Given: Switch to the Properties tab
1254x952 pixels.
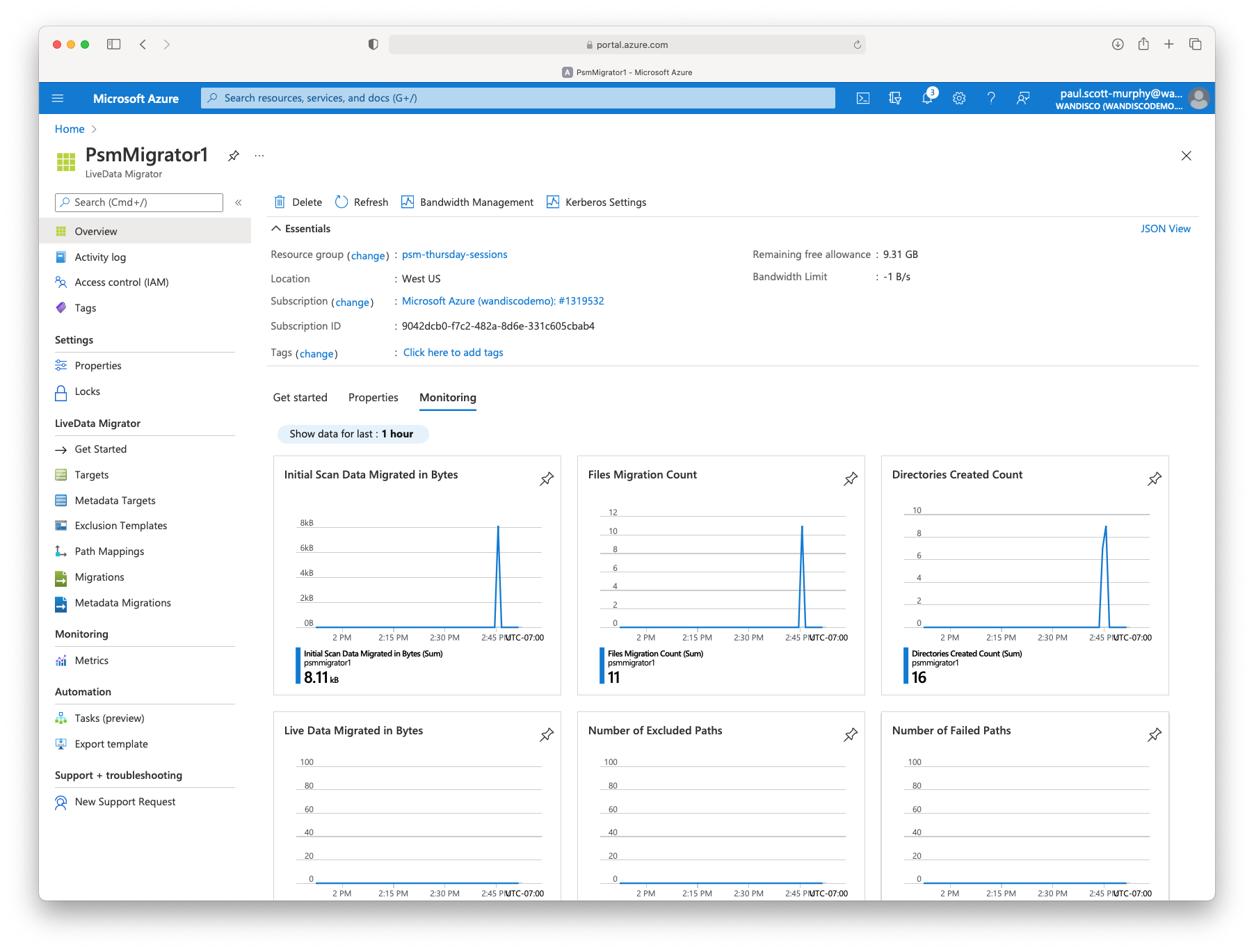Looking at the screenshot, I should [x=373, y=398].
